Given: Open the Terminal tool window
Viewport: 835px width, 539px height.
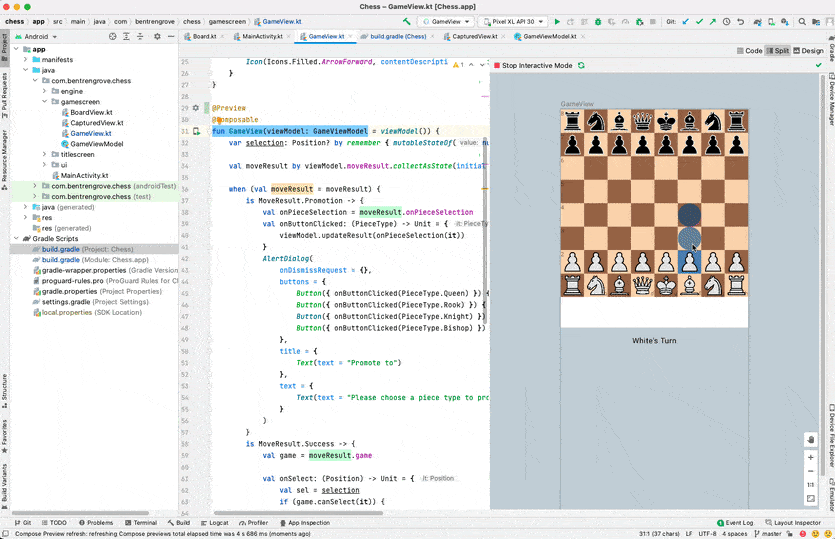Looking at the screenshot, I should click(x=140, y=522).
